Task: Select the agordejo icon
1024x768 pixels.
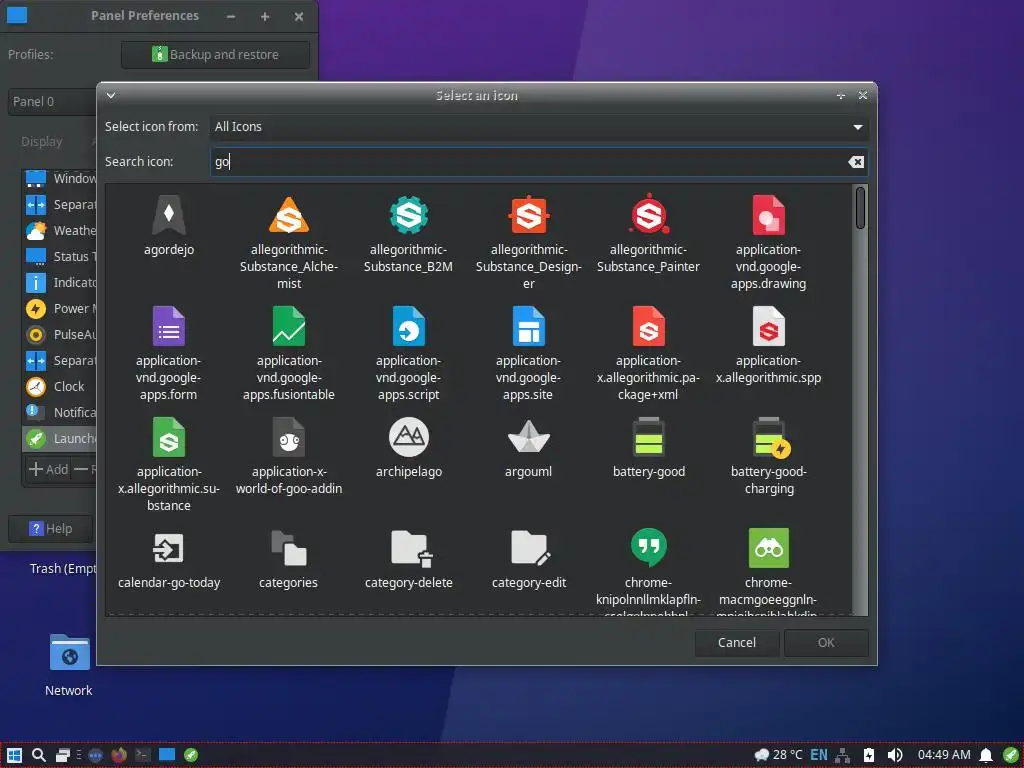Action: pyautogui.click(x=168, y=225)
